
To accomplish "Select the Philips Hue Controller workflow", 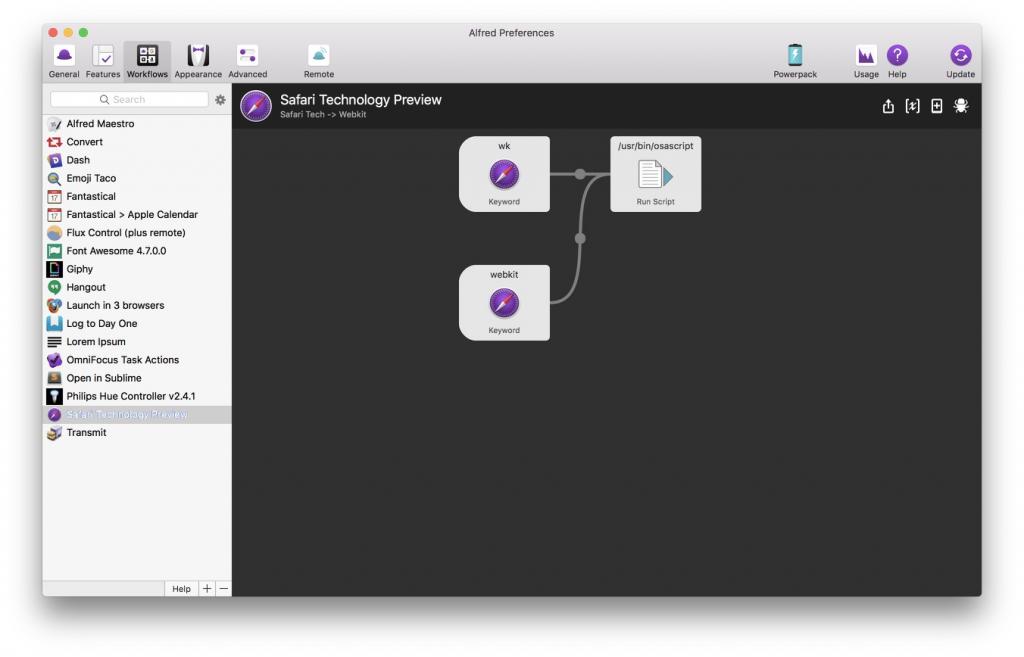I will [x=130, y=396].
